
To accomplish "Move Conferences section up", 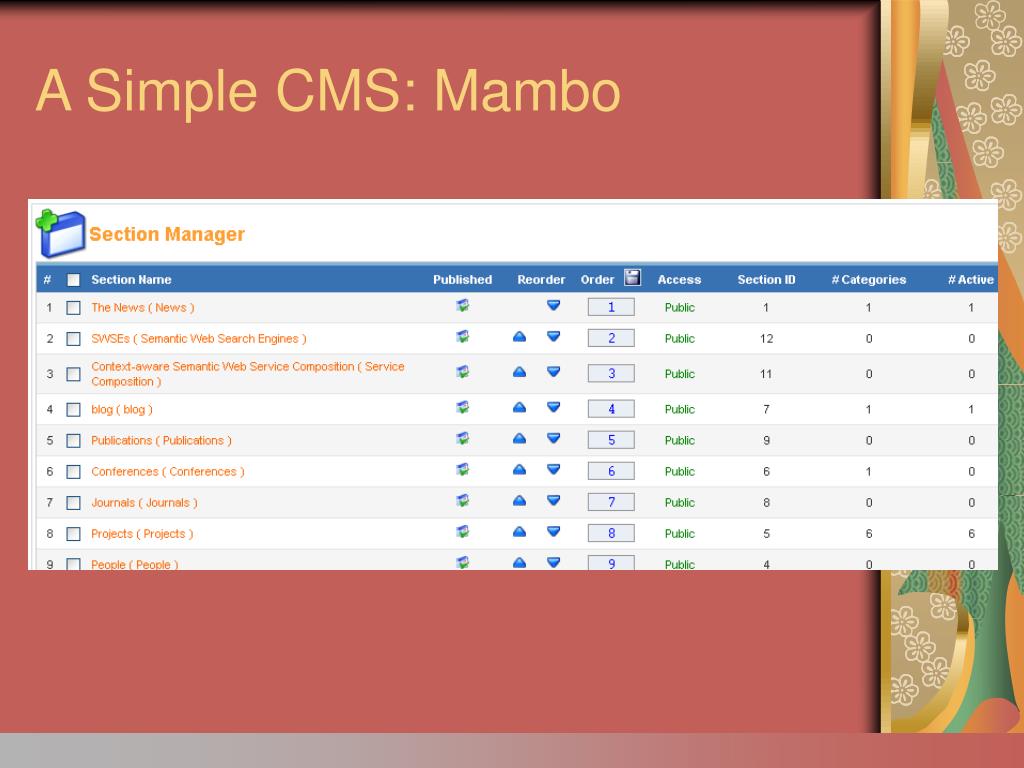I will click(x=519, y=469).
